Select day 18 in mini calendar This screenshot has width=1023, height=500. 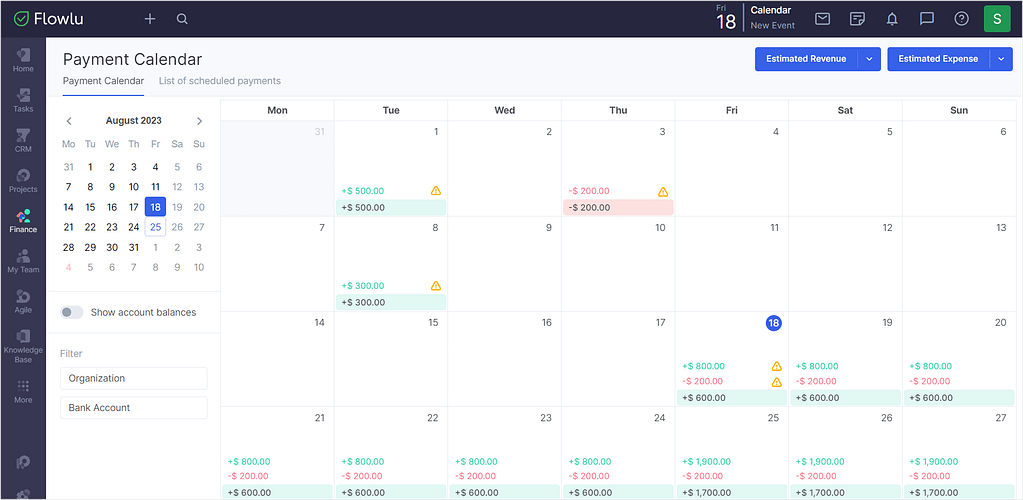(155, 207)
